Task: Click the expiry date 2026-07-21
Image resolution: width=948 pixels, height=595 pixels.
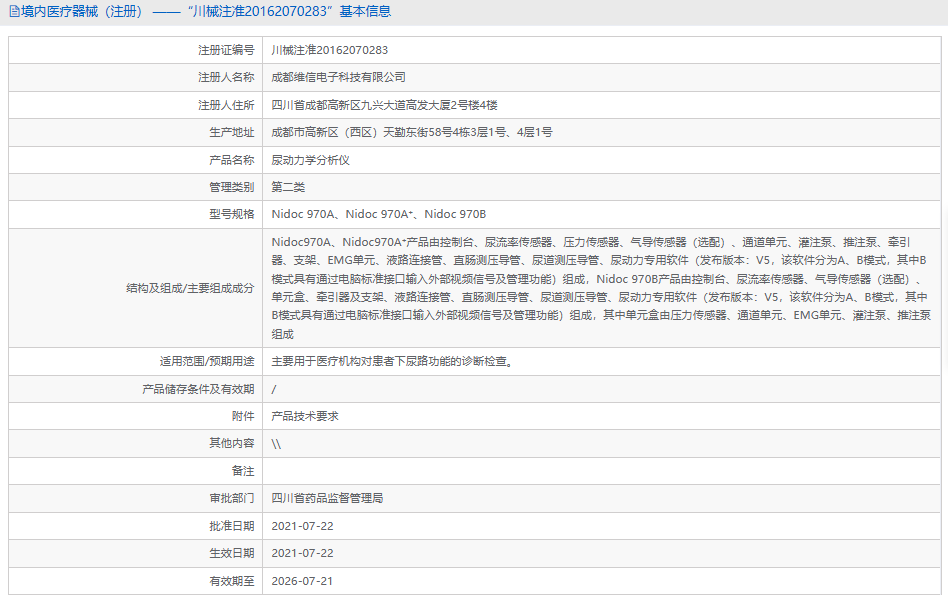Action: tap(302, 581)
